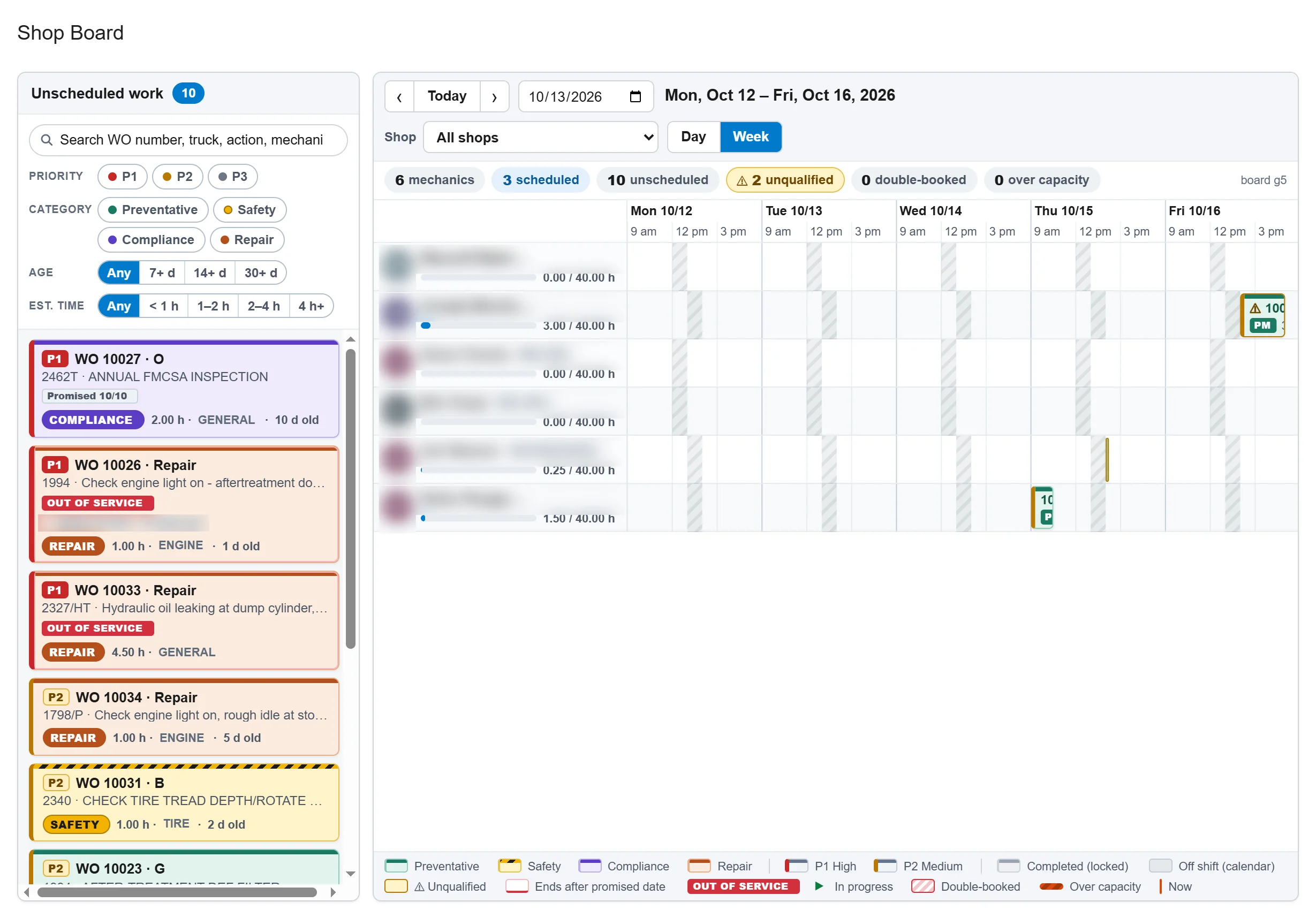Open the scheduled job block on Thu 10/15
1316x910 pixels.
coord(1042,507)
